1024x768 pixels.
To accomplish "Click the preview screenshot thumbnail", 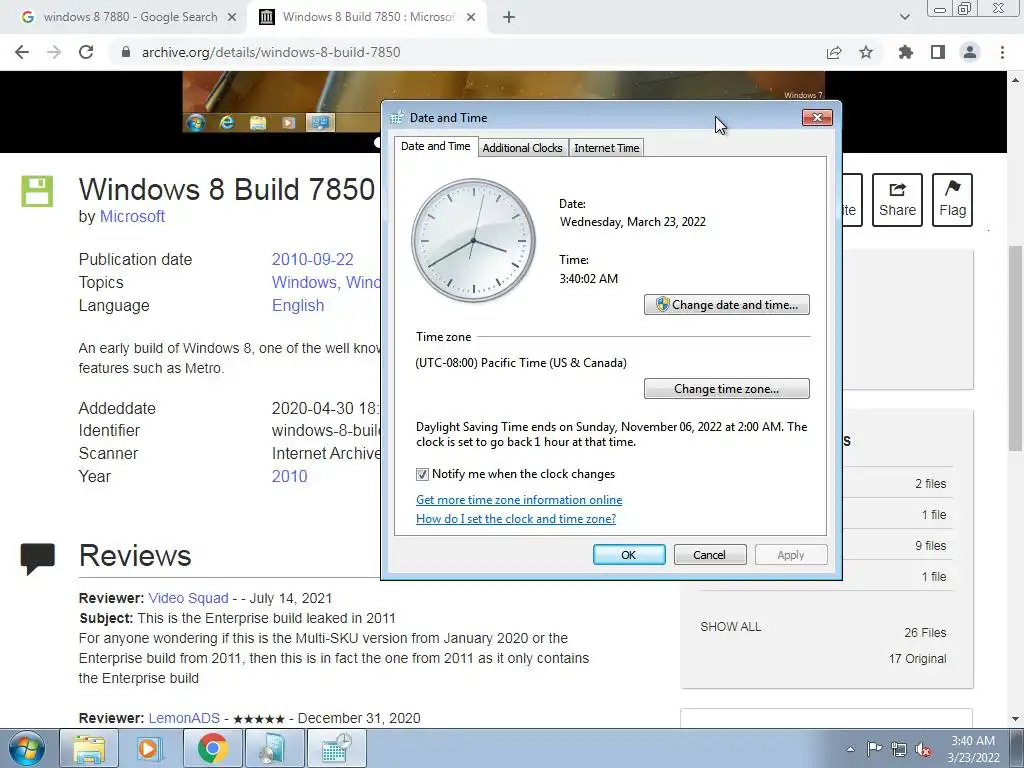I will (x=503, y=101).
